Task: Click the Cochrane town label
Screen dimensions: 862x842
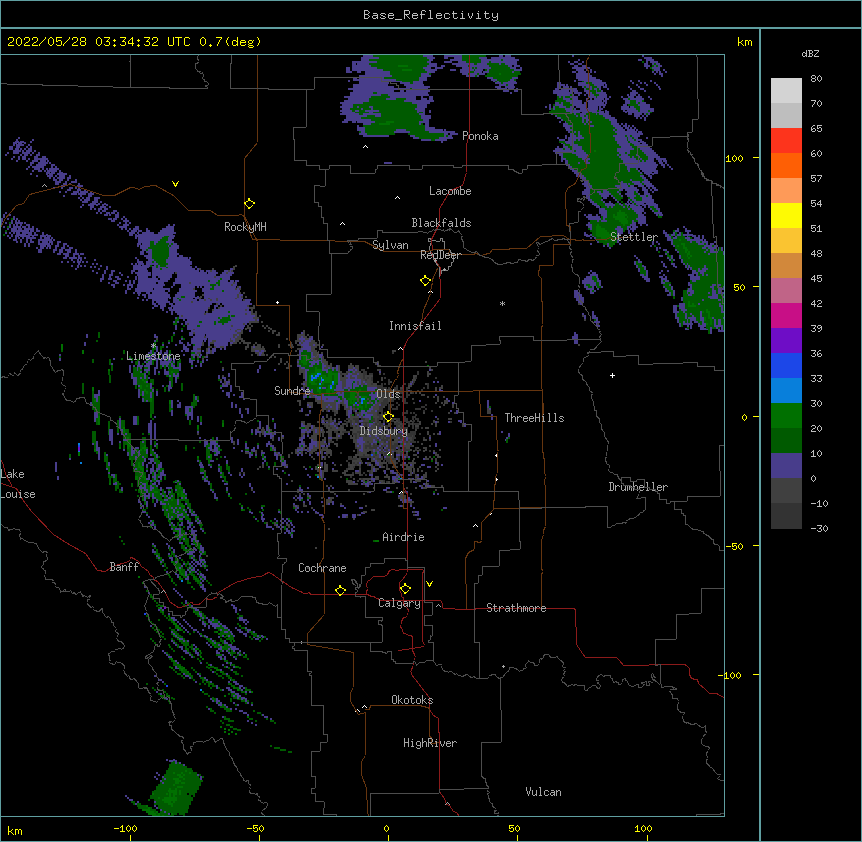Action: [322, 568]
